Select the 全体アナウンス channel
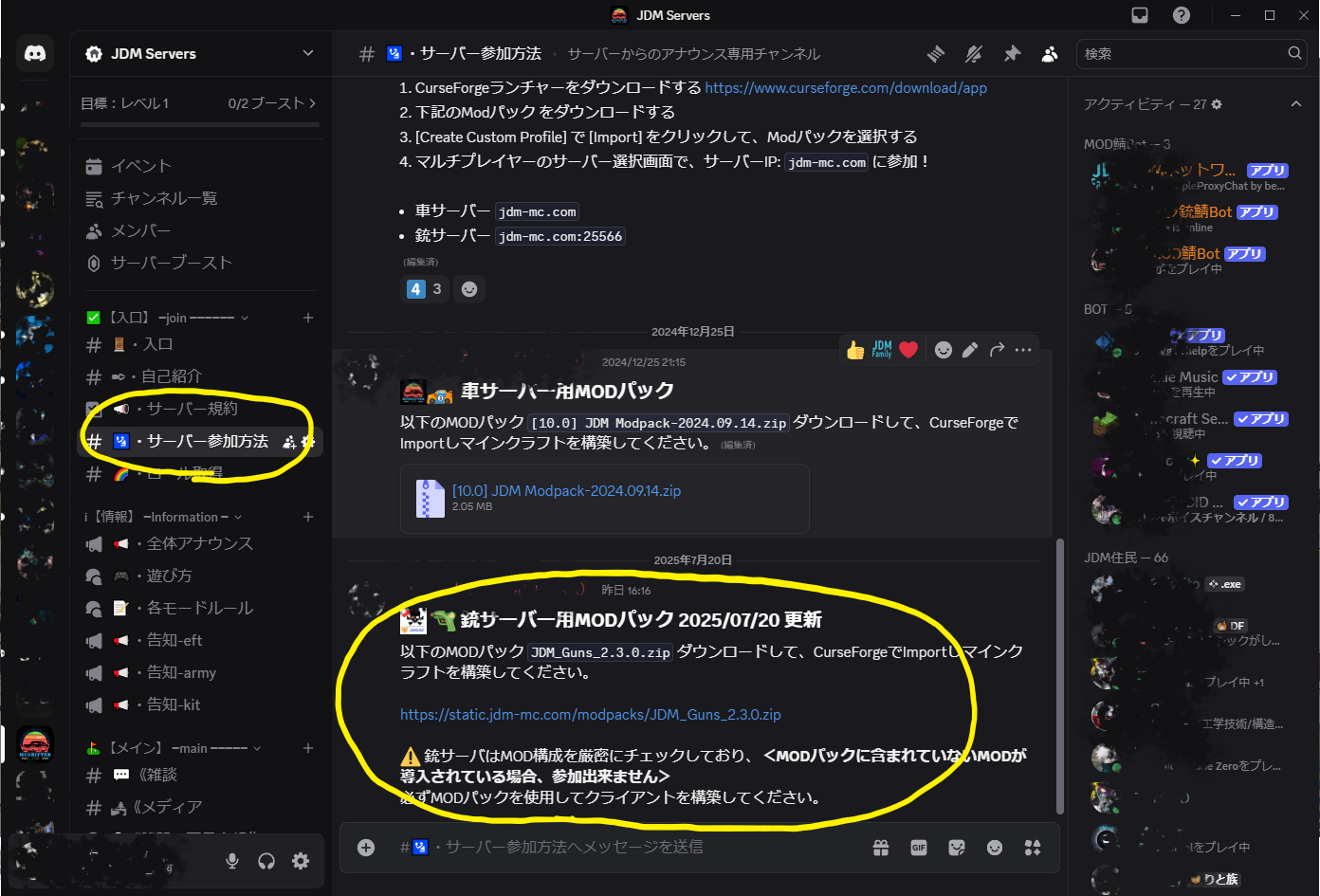This screenshot has height=896, width=1320. (x=200, y=543)
